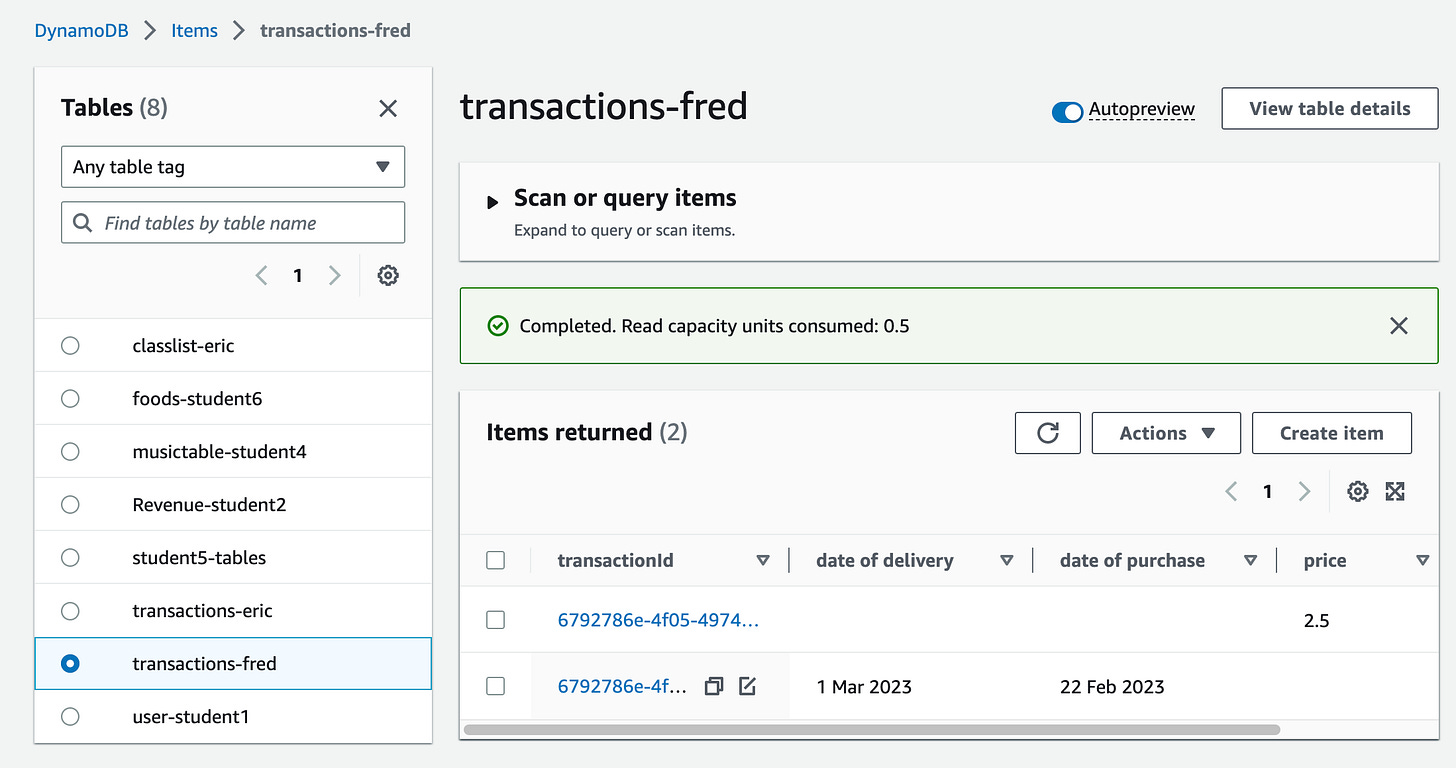Expand the Scan or query items section

(492, 202)
